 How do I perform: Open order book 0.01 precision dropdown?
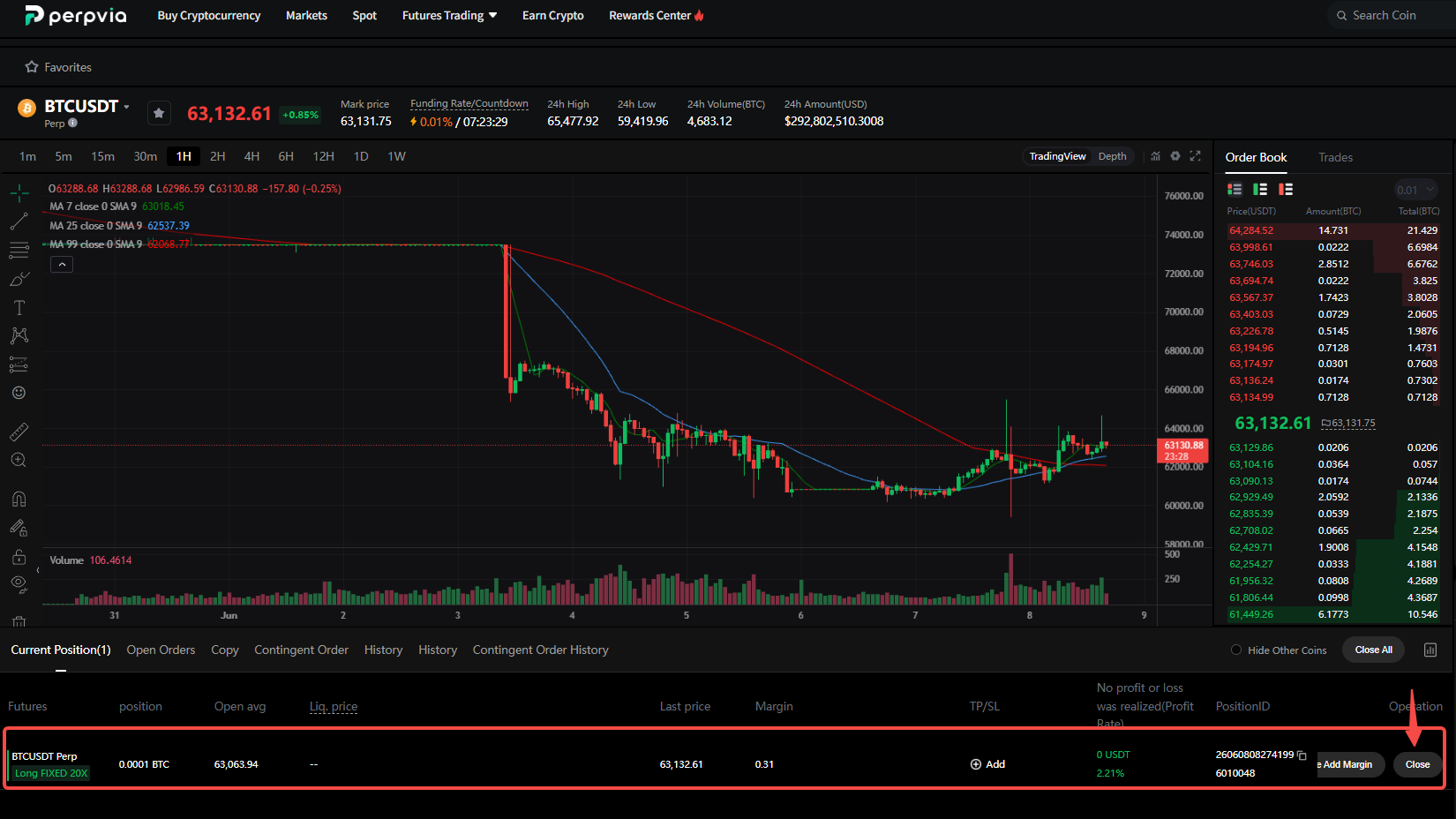pyautogui.click(x=1416, y=190)
